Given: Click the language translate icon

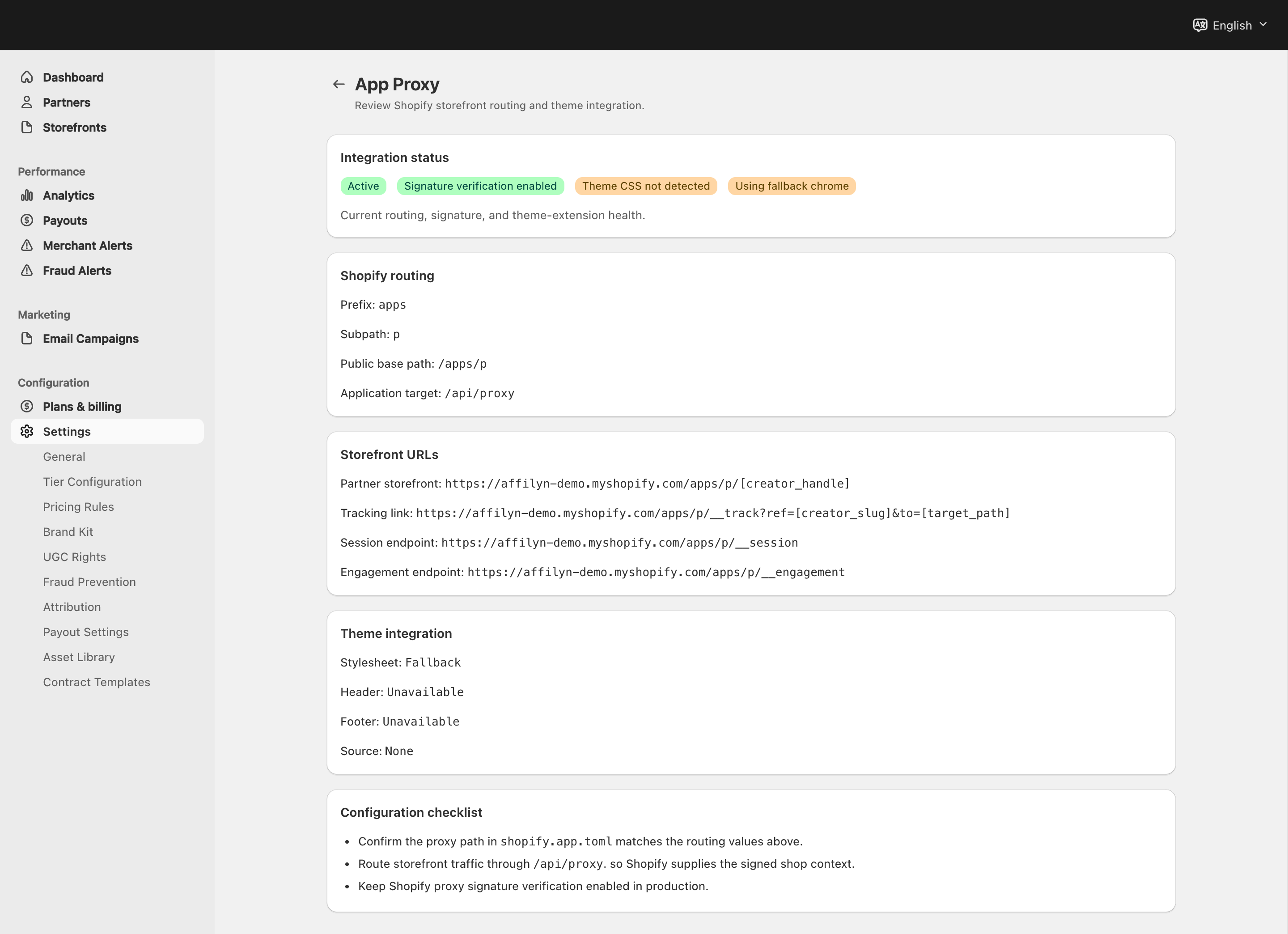Looking at the screenshot, I should click(x=1199, y=25).
